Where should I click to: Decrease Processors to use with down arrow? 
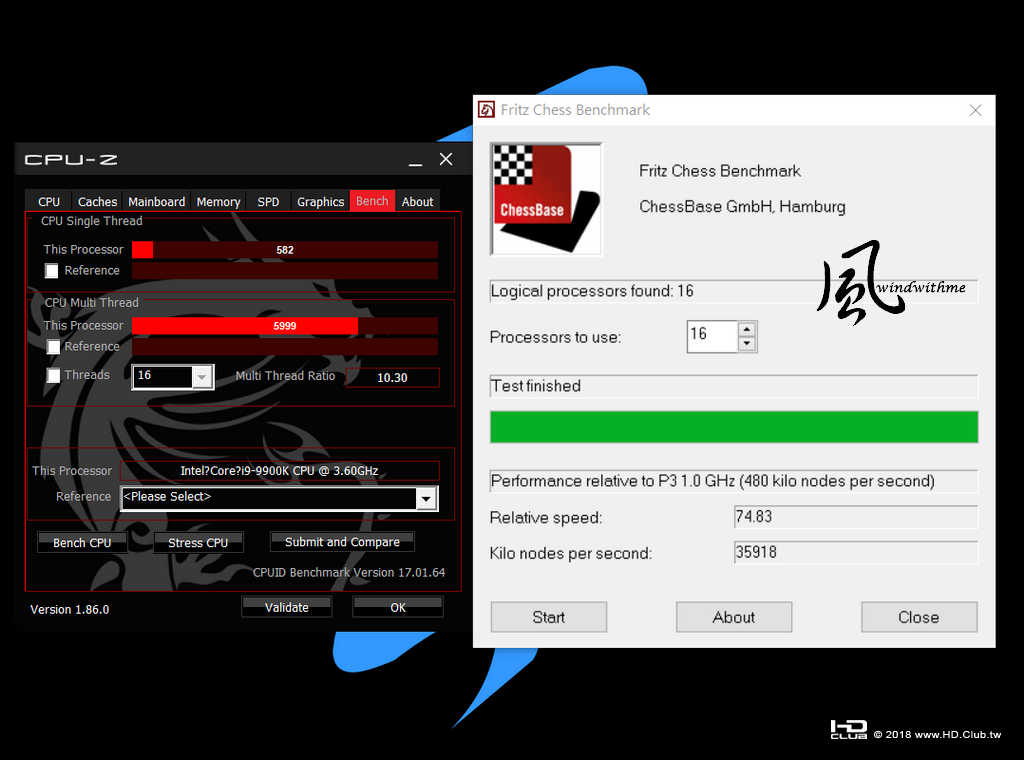[747, 344]
